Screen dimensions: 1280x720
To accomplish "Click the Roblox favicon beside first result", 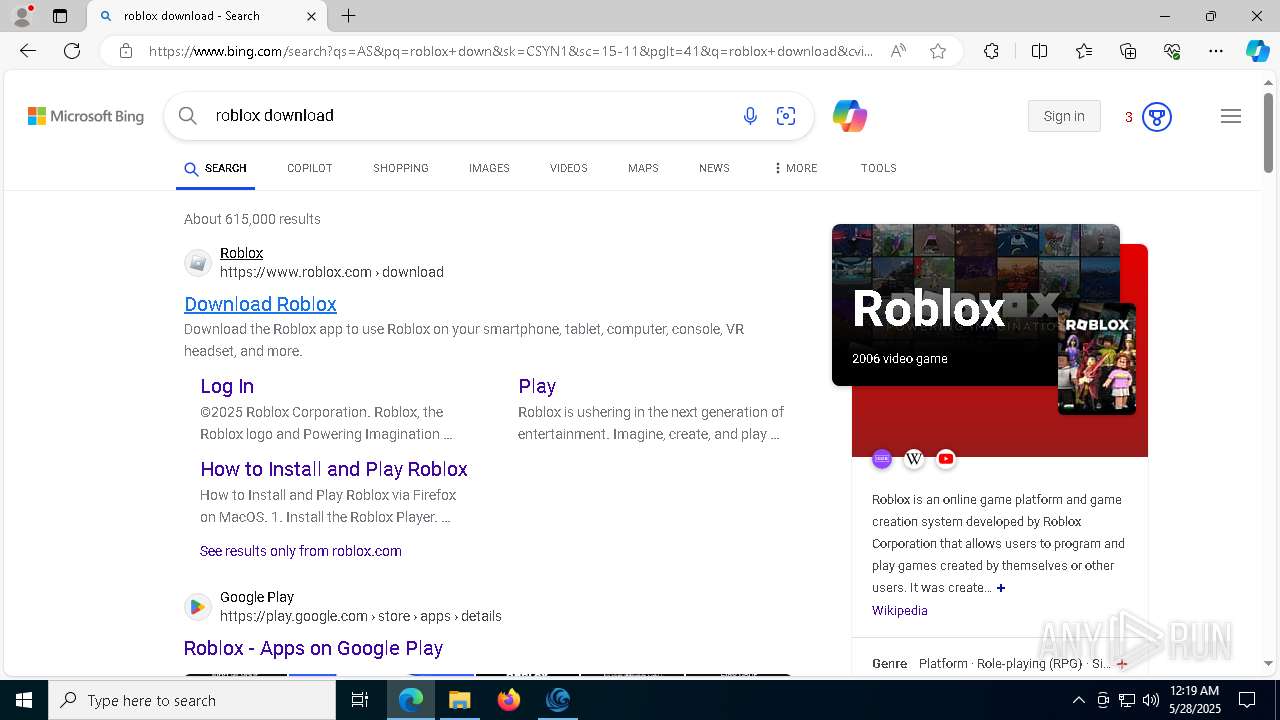I will coord(198,263).
